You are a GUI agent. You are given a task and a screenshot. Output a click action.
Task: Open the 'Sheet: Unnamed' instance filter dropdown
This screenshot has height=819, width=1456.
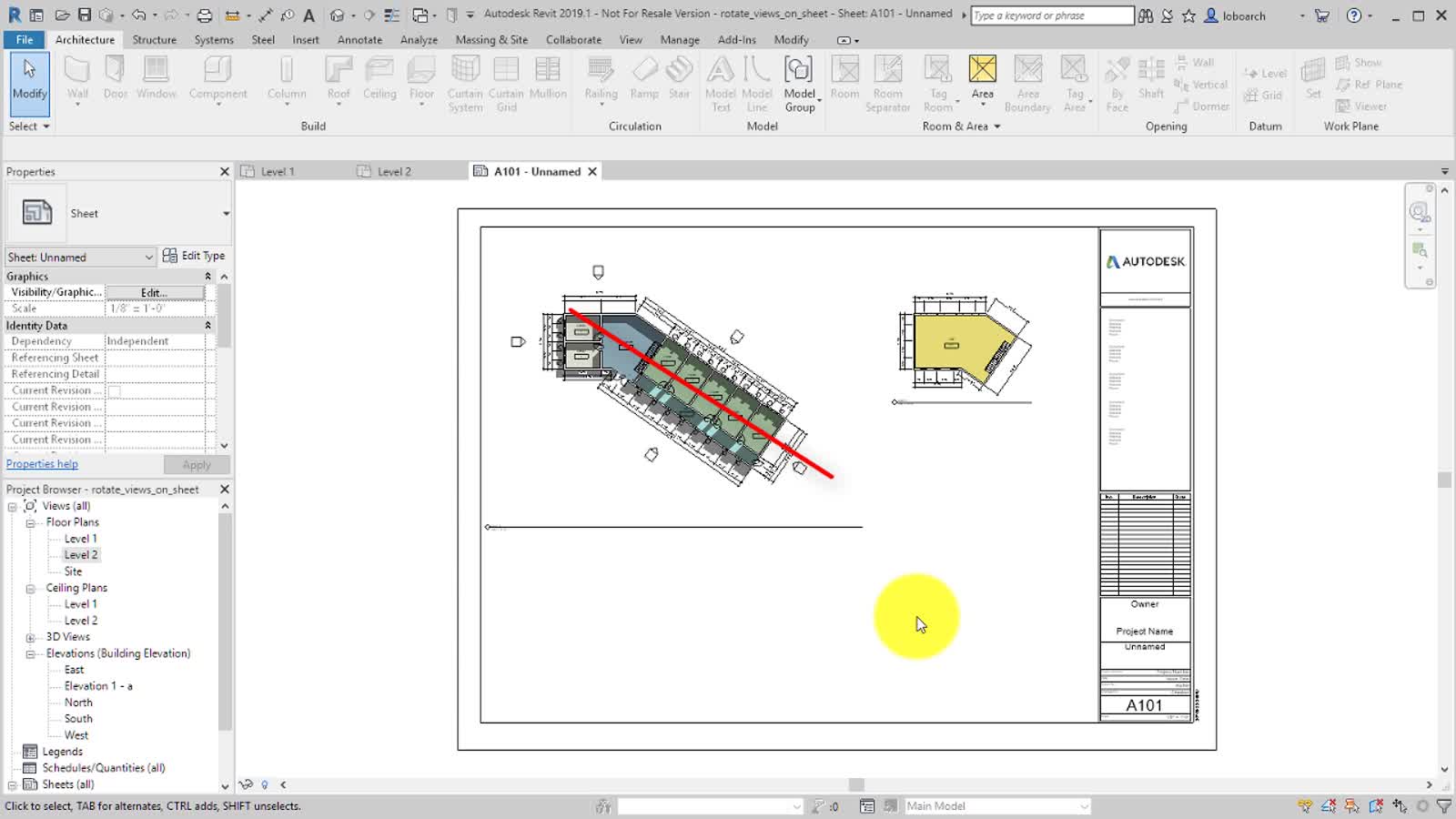148,257
